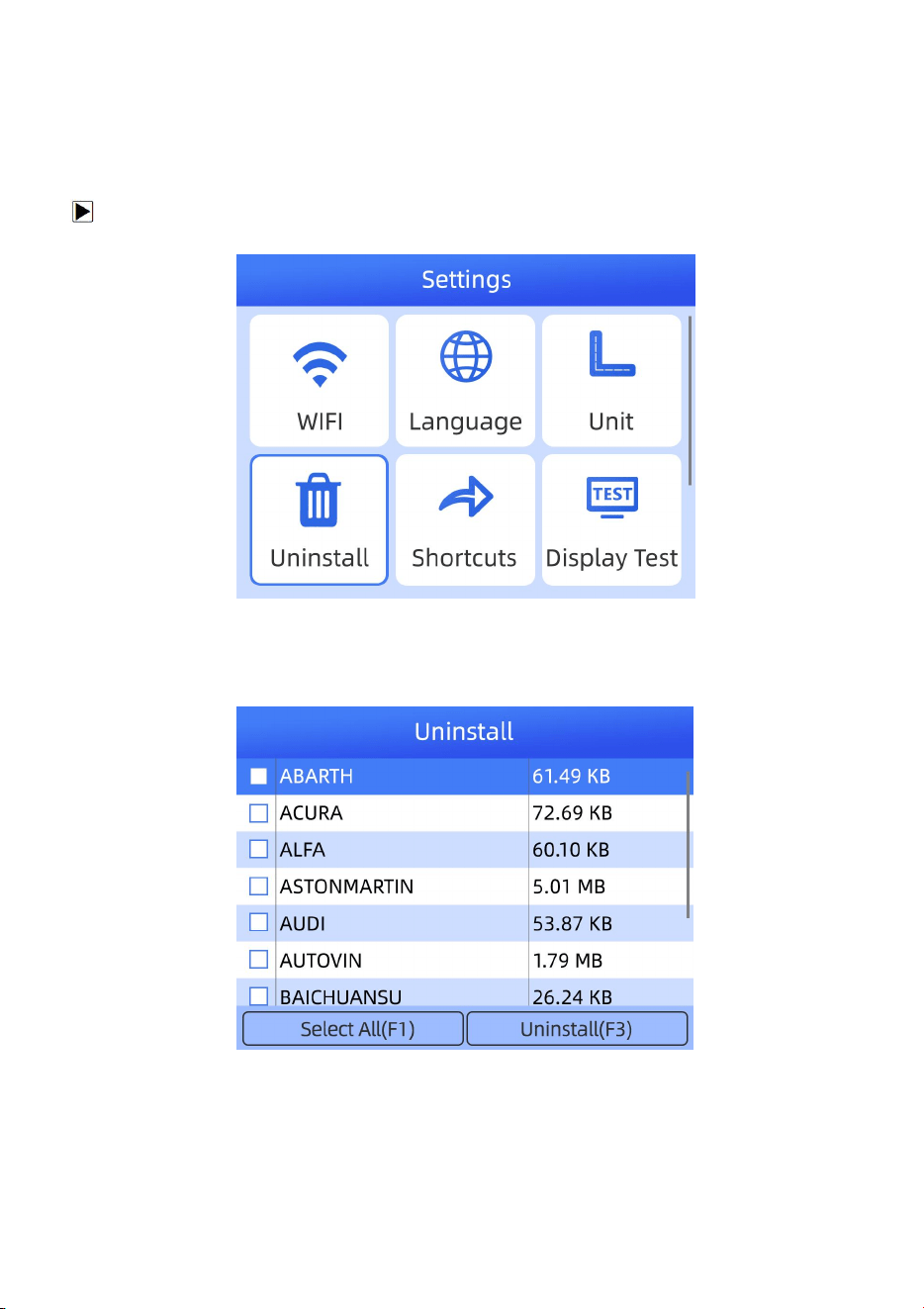This screenshot has width=924, height=1309.
Task: Tick the AUTOVIN checkbox
Action: tap(258, 959)
